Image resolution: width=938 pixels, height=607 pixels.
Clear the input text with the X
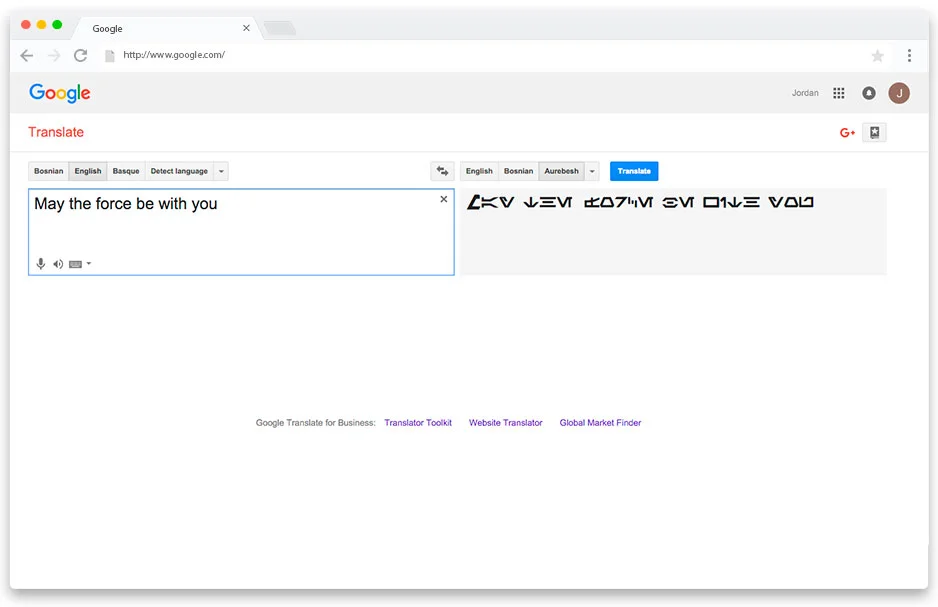click(x=443, y=199)
